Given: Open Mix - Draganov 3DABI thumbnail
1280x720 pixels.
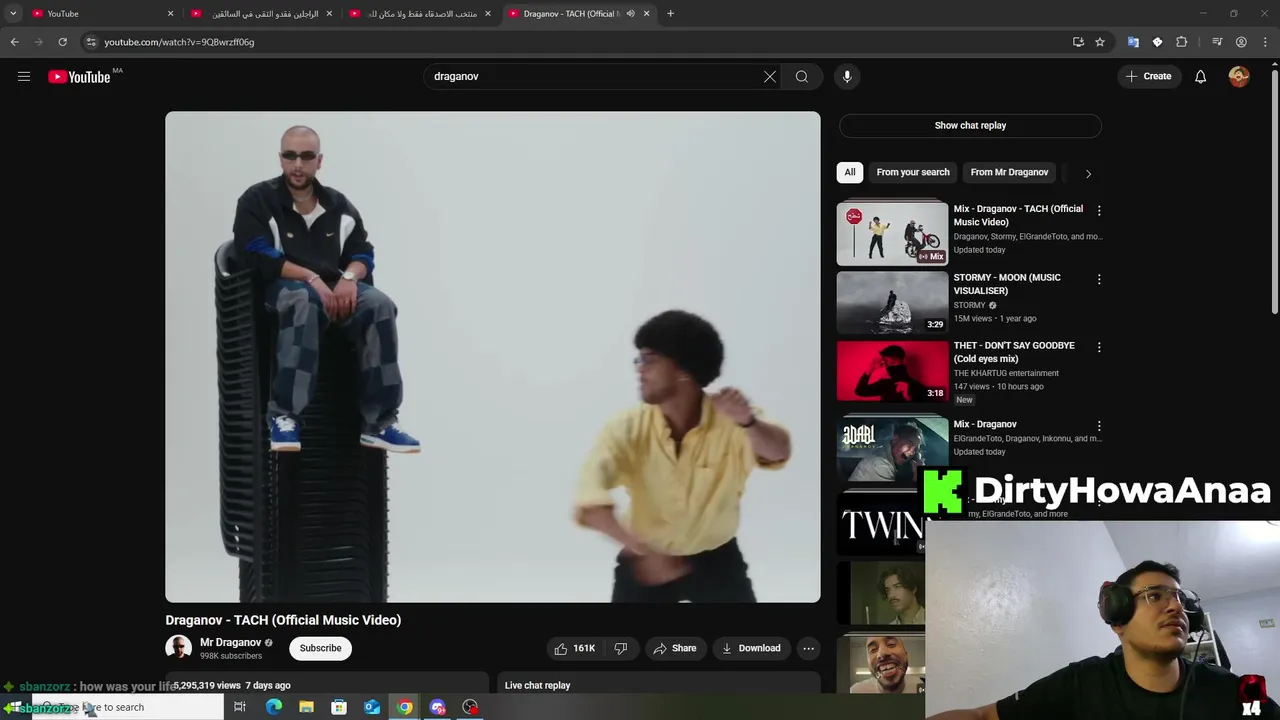Looking at the screenshot, I should (892, 449).
